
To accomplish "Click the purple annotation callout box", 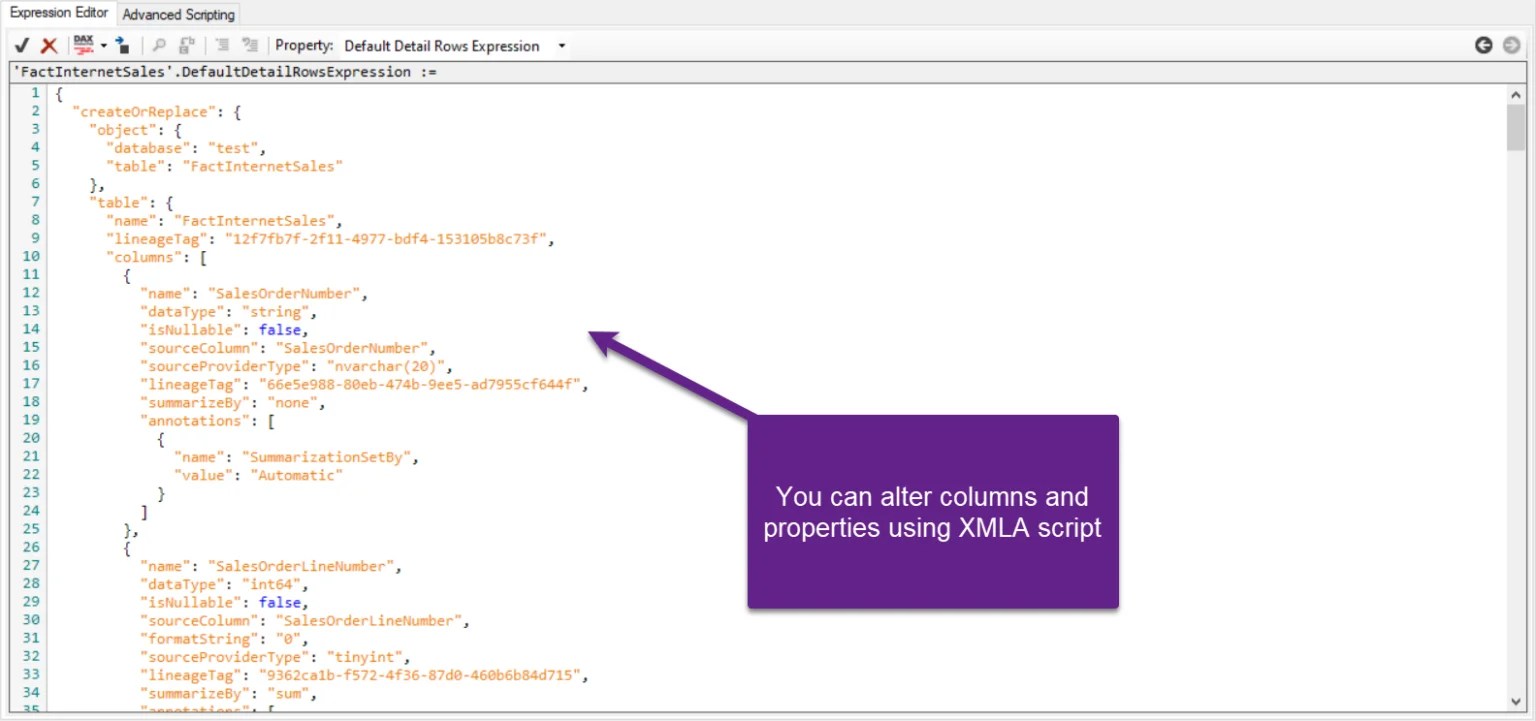I will (x=932, y=512).
